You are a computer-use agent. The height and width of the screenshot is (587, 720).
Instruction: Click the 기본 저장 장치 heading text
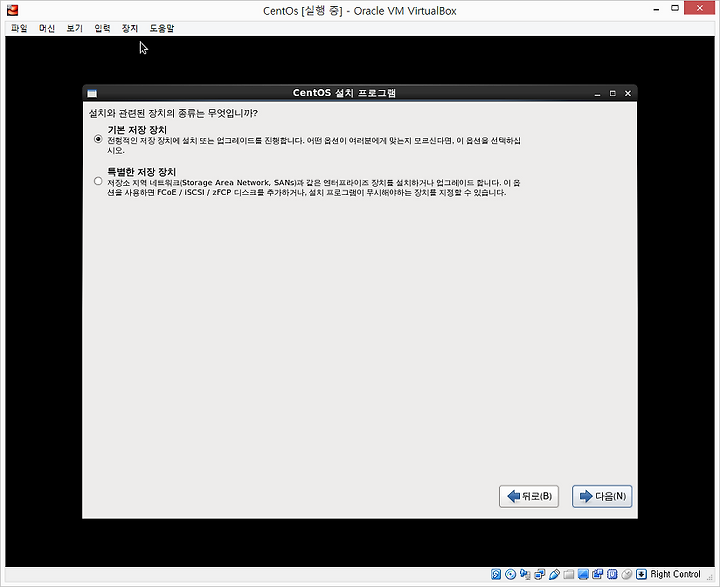(x=137, y=130)
